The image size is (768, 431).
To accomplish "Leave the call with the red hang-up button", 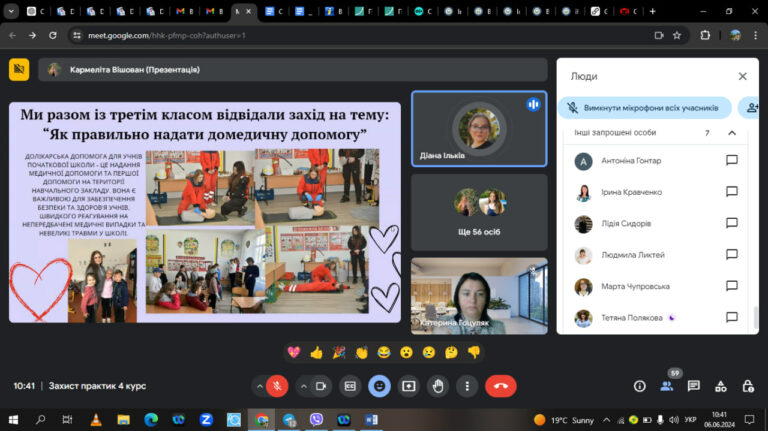I will click(501, 386).
